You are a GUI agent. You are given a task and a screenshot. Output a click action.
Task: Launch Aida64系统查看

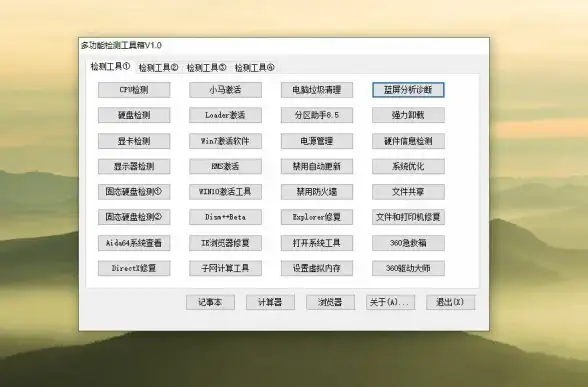pyautogui.click(x=134, y=243)
